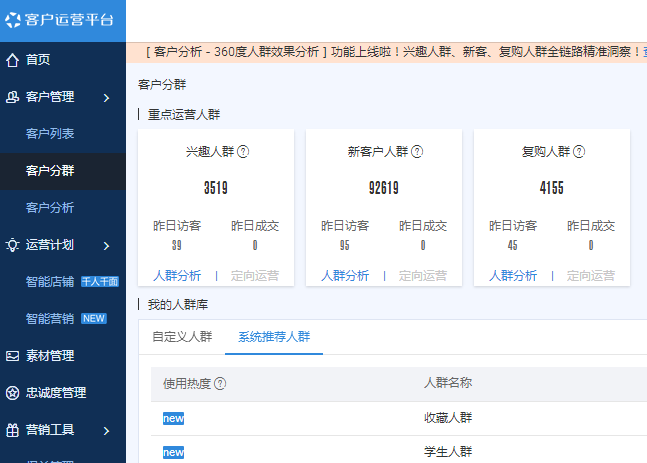
Task: Click the new tag in 学生人群 row
Action: (x=173, y=452)
